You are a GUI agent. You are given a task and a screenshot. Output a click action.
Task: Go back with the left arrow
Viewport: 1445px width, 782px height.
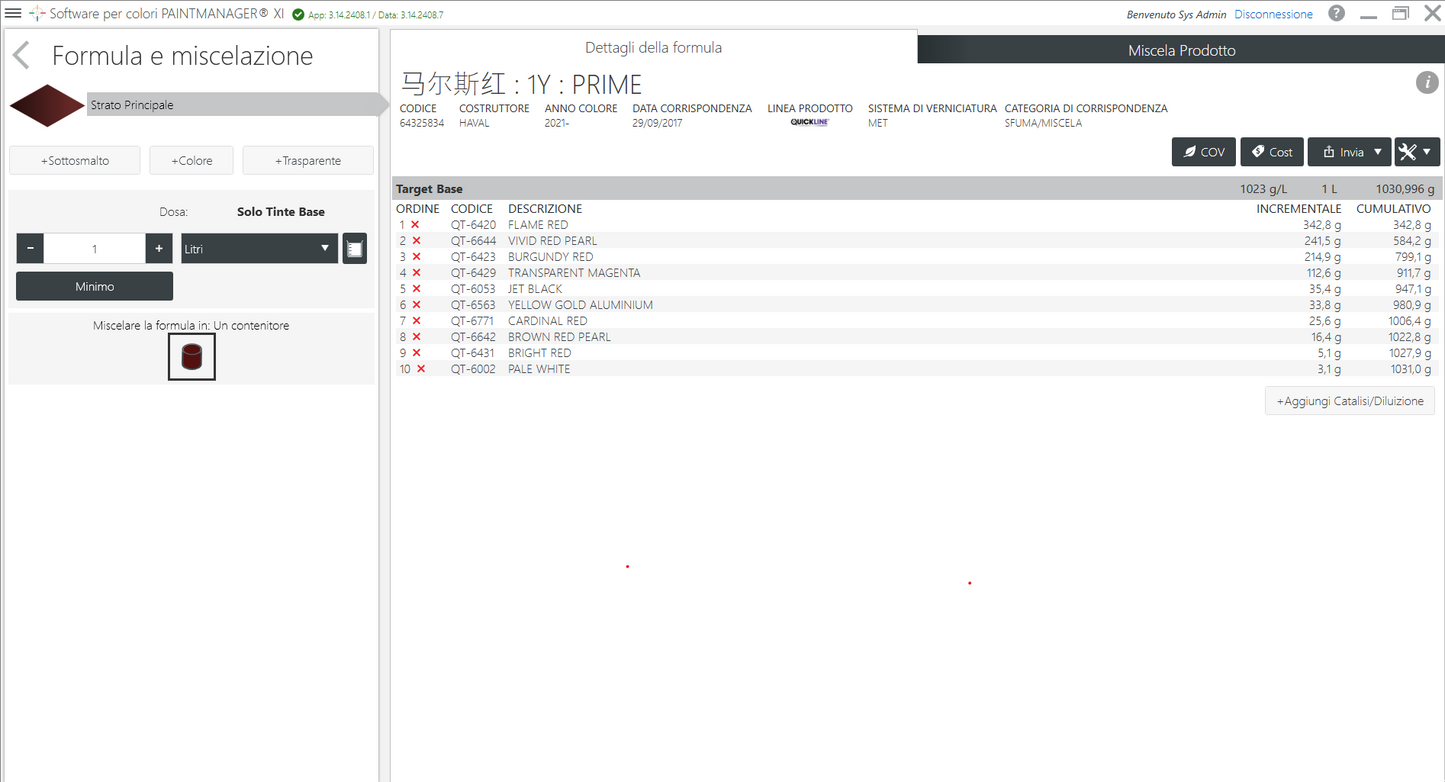21,56
